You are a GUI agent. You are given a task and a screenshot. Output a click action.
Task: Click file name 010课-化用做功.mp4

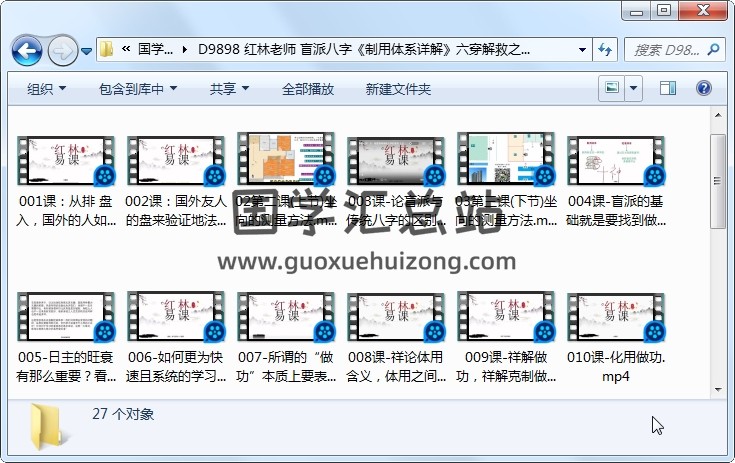click(x=616, y=366)
